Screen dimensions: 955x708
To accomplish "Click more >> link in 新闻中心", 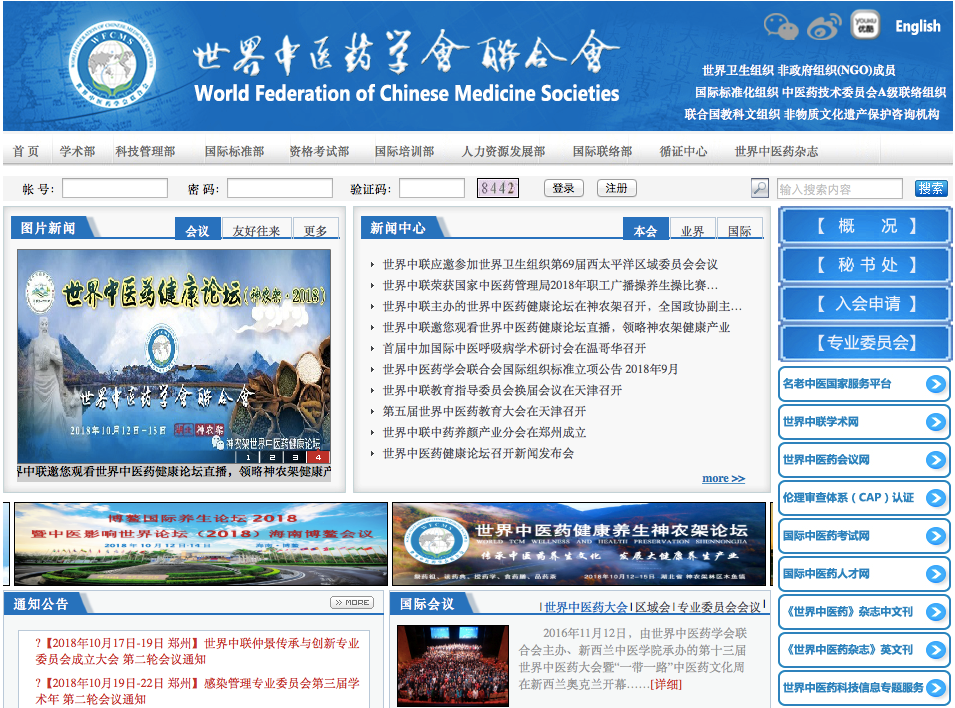I will point(723,478).
